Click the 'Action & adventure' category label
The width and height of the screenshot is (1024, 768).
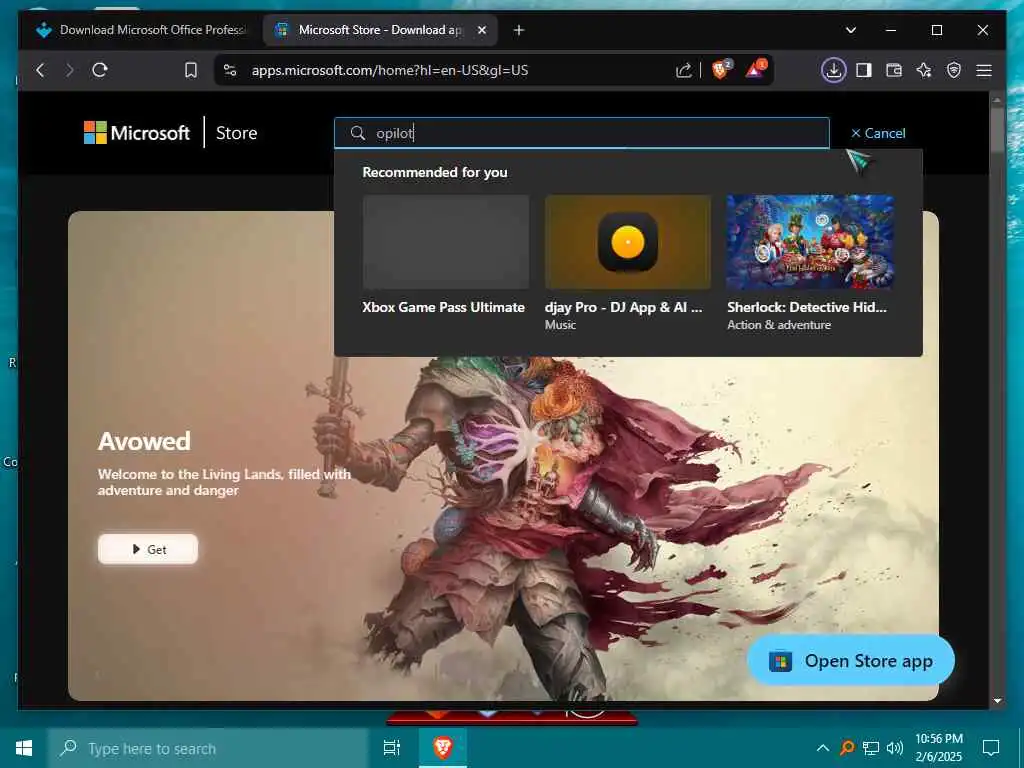(x=778, y=325)
